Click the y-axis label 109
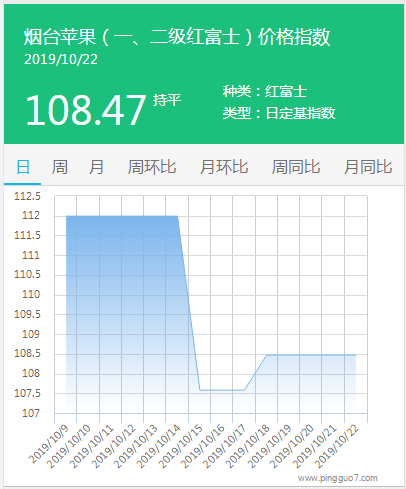406x489 pixels. pyautogui.click(x=31, y=334)
